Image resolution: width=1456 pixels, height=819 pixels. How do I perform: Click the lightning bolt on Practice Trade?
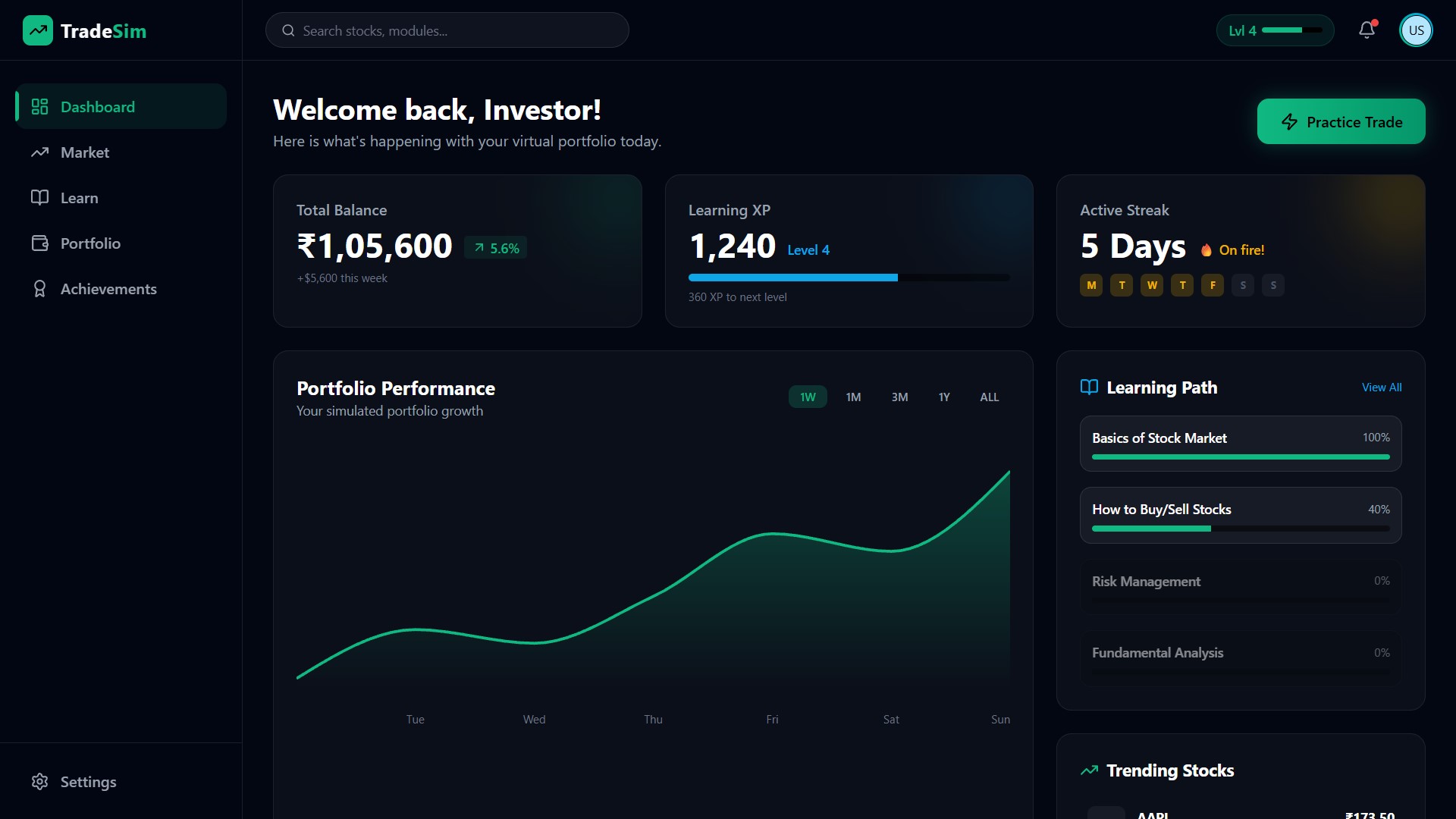(x=1289, y=122)
